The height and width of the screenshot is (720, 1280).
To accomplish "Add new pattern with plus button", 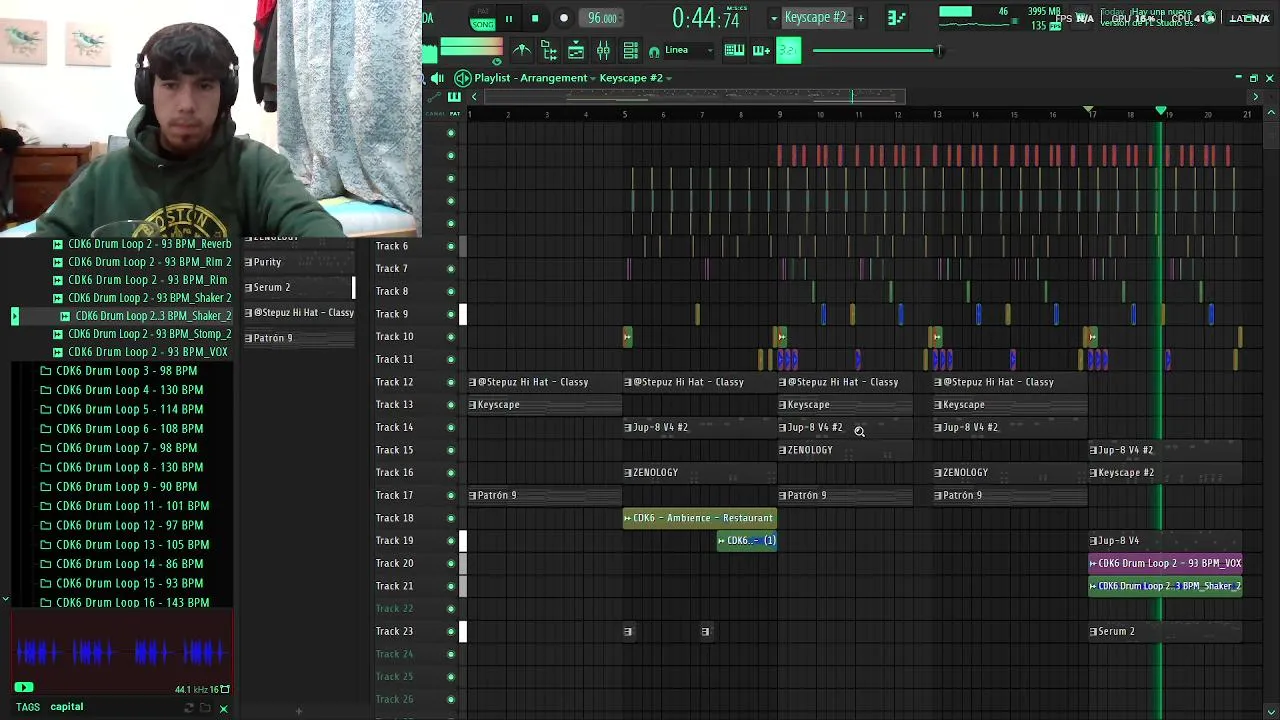I will [x=860, y=18].
